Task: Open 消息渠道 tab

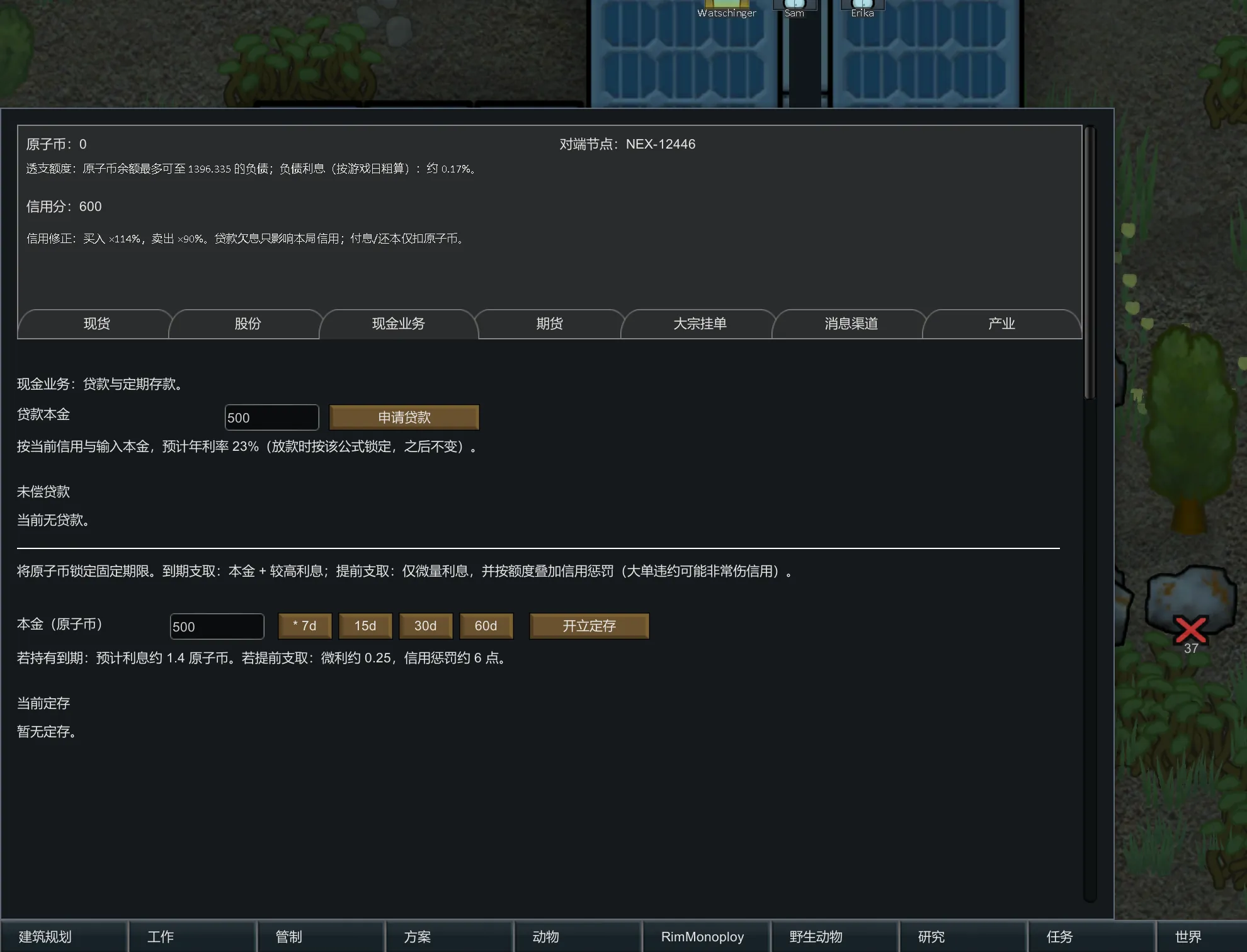Action: pos(851,324)
